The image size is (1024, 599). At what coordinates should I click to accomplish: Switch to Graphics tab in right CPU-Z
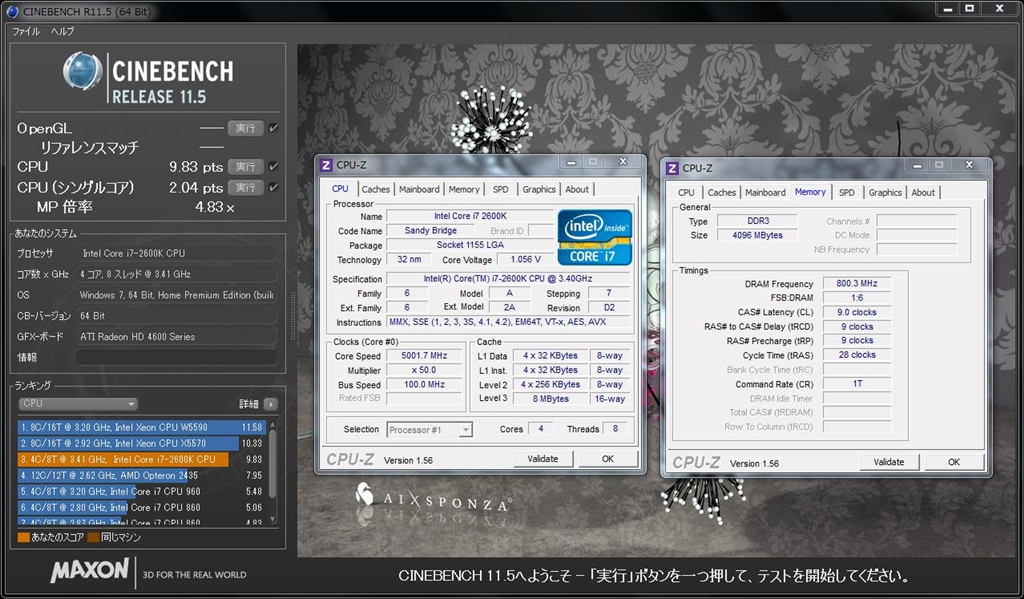coord(885,193)
